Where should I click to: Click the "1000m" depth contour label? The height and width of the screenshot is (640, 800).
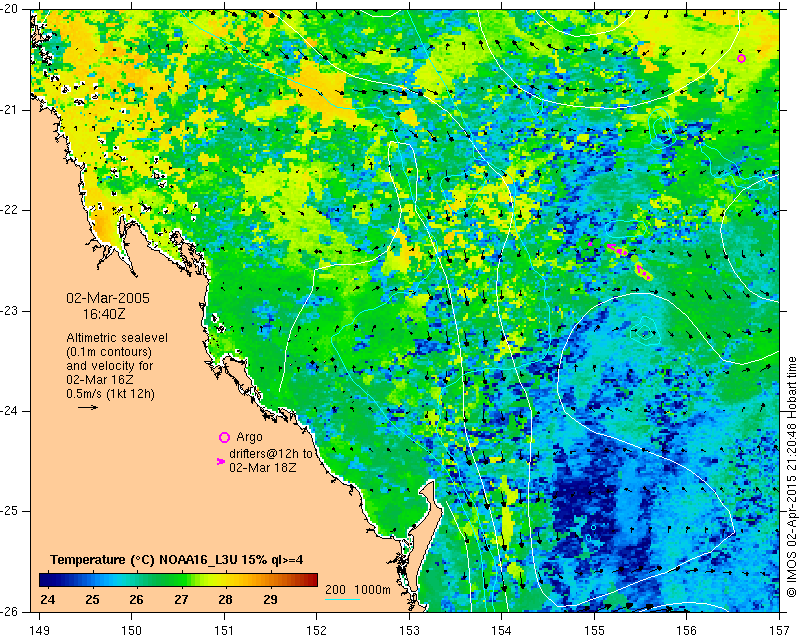tap(372, 589)
